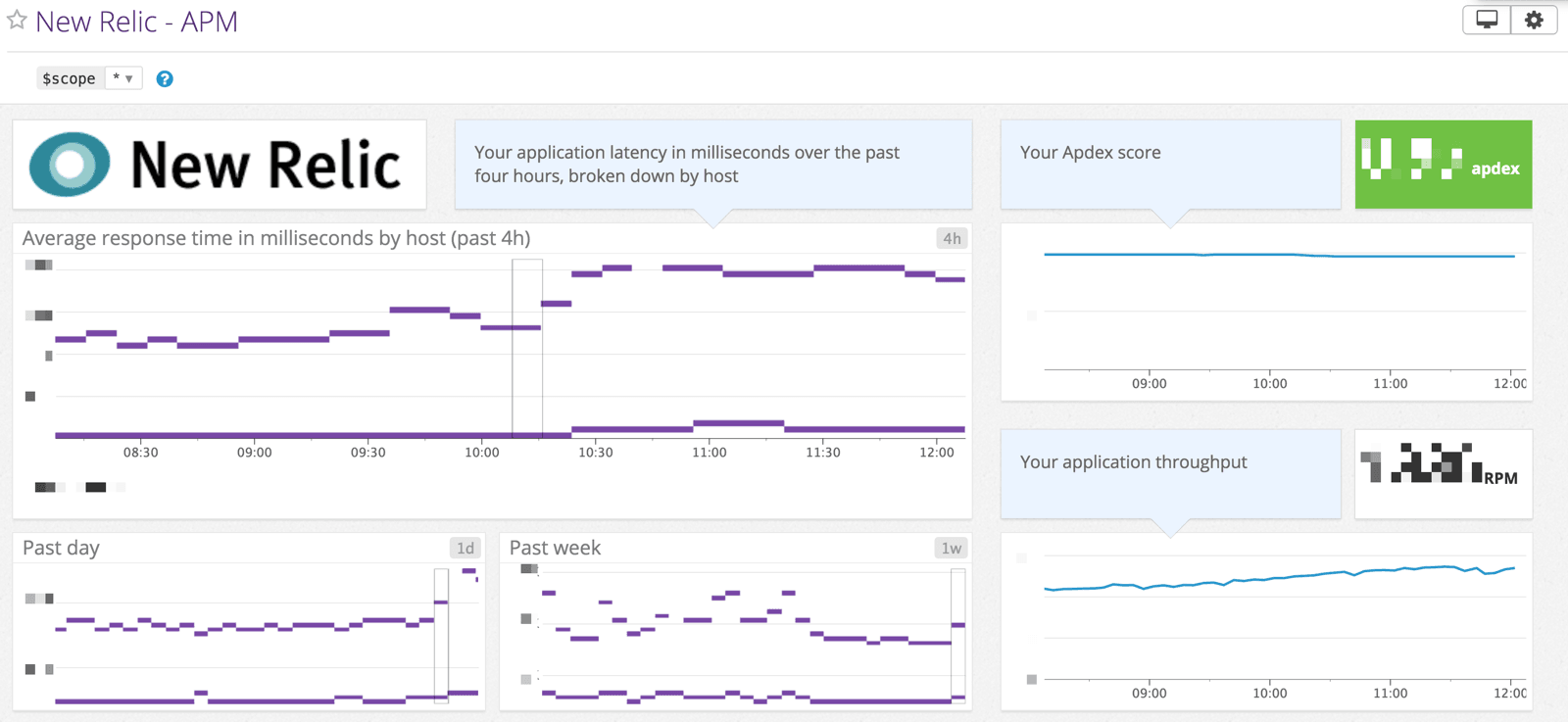Open TV mode with the monitor icon
This screenshot has width=1568, height=722.
(x=1486, y=20)
